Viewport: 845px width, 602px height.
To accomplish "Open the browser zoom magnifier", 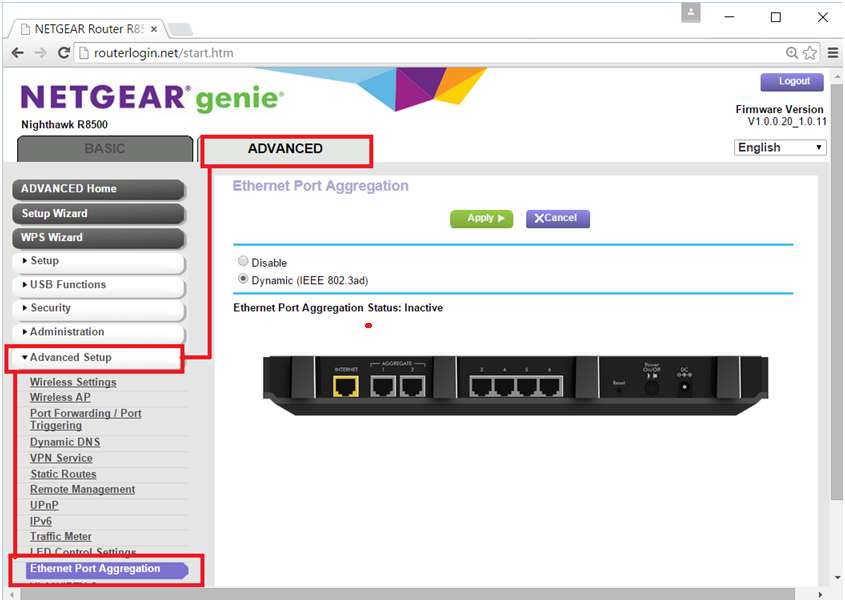I will (x=793, y=52).
